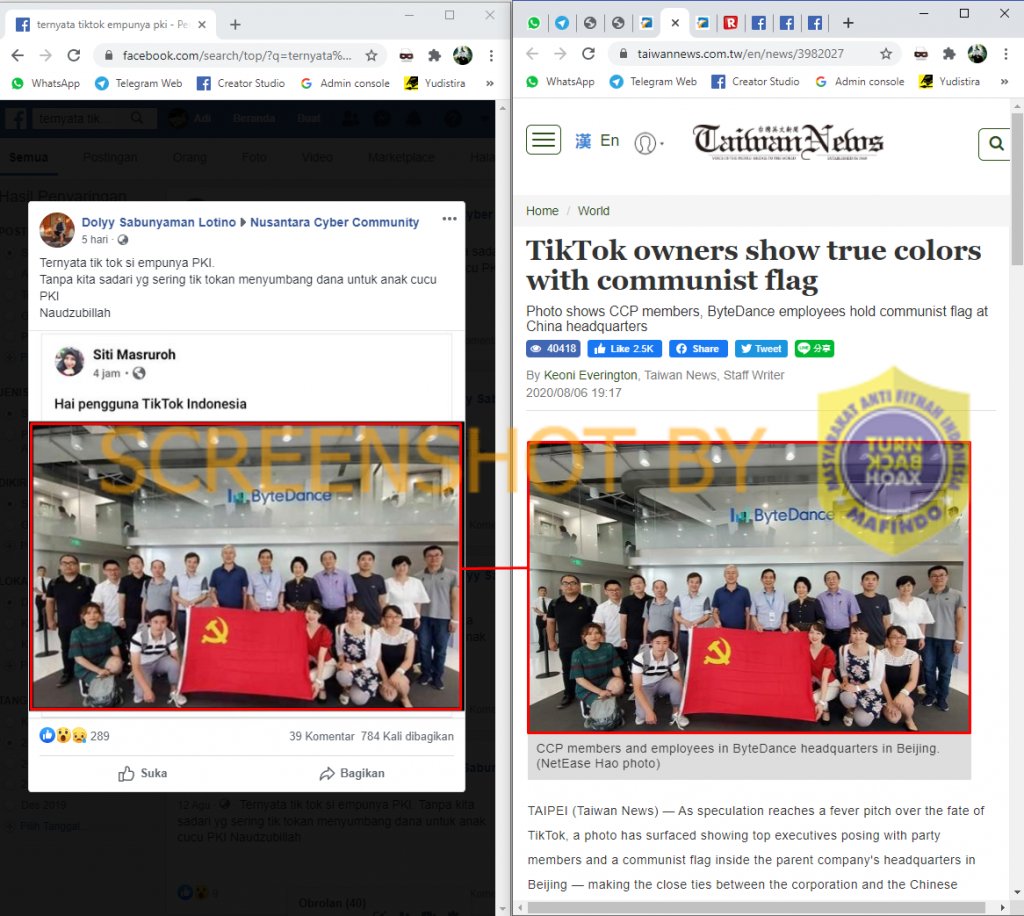Viewport: 1024px width, 916px height.
Task: Open the user account dropdown on Taiwan News
Action: (648, 143)
